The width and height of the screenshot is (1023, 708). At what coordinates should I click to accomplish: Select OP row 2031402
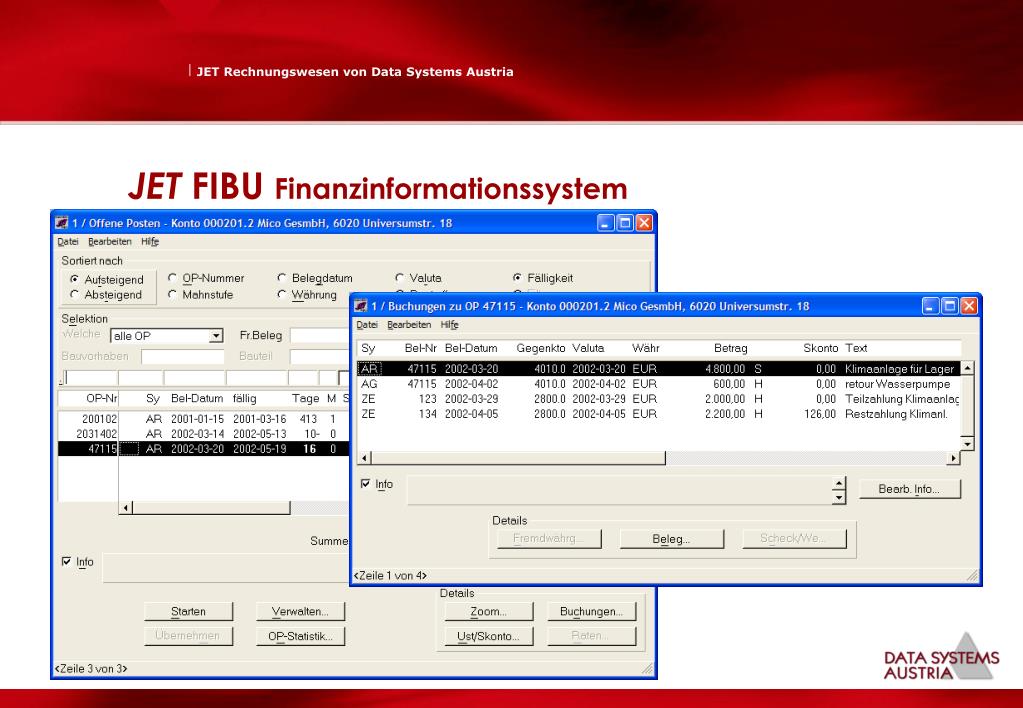coord(204,434)
